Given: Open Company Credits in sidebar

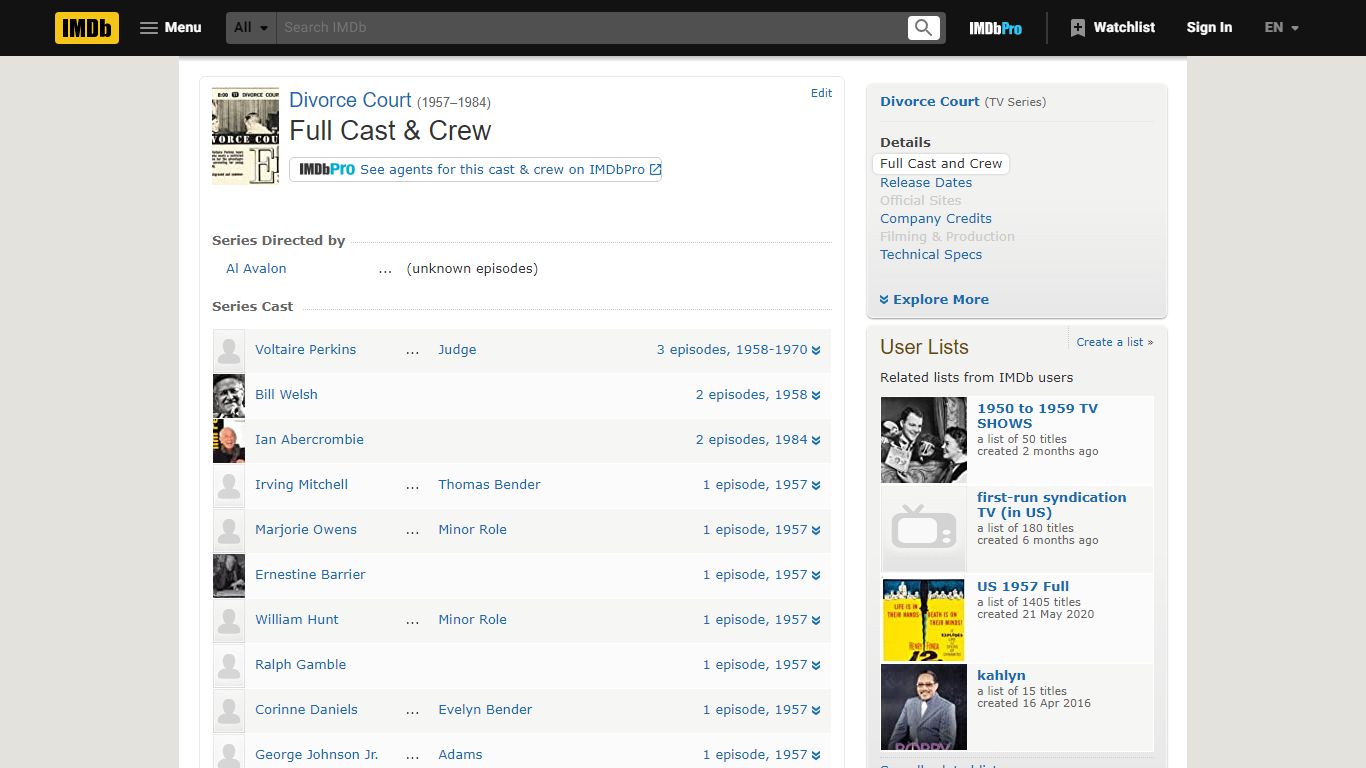Looking at the screenshot, I should [936, 219].
